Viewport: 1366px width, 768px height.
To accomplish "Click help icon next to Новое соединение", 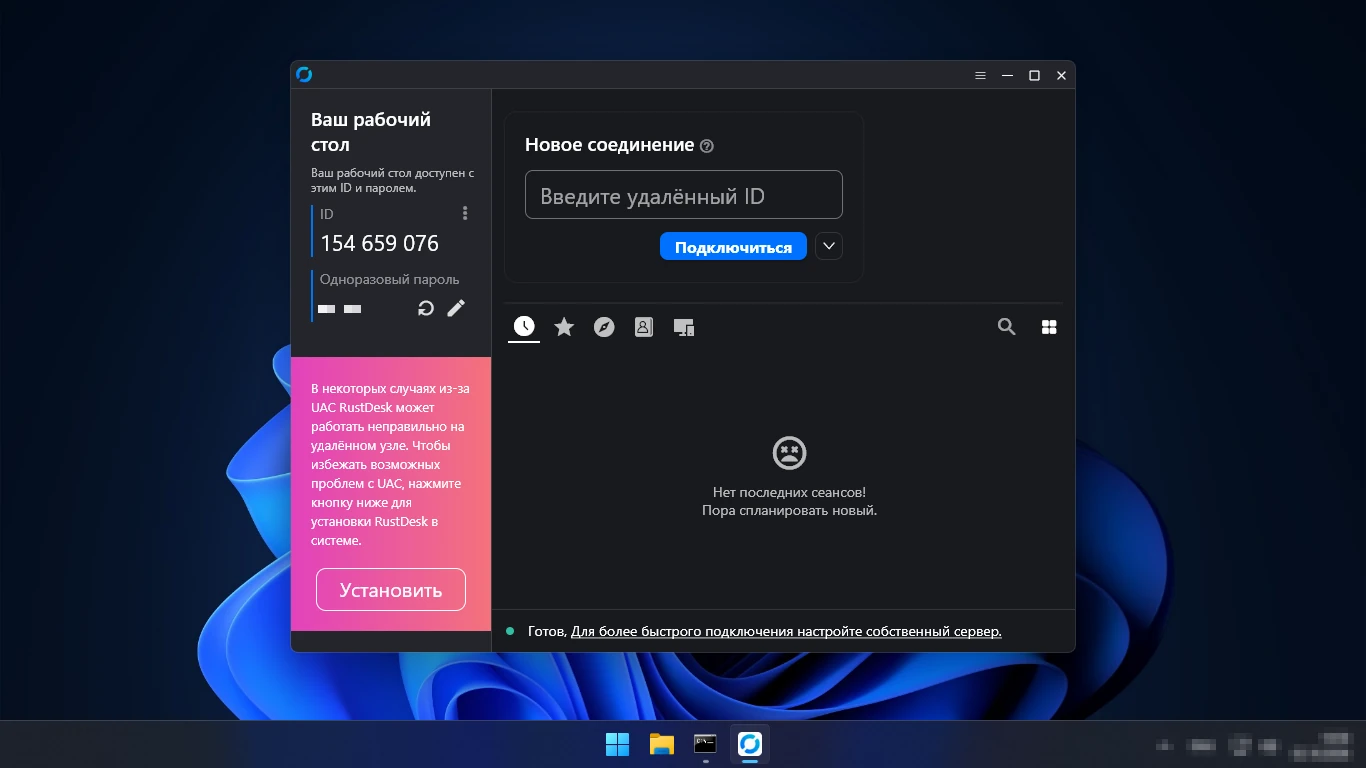I will (707, 146).
